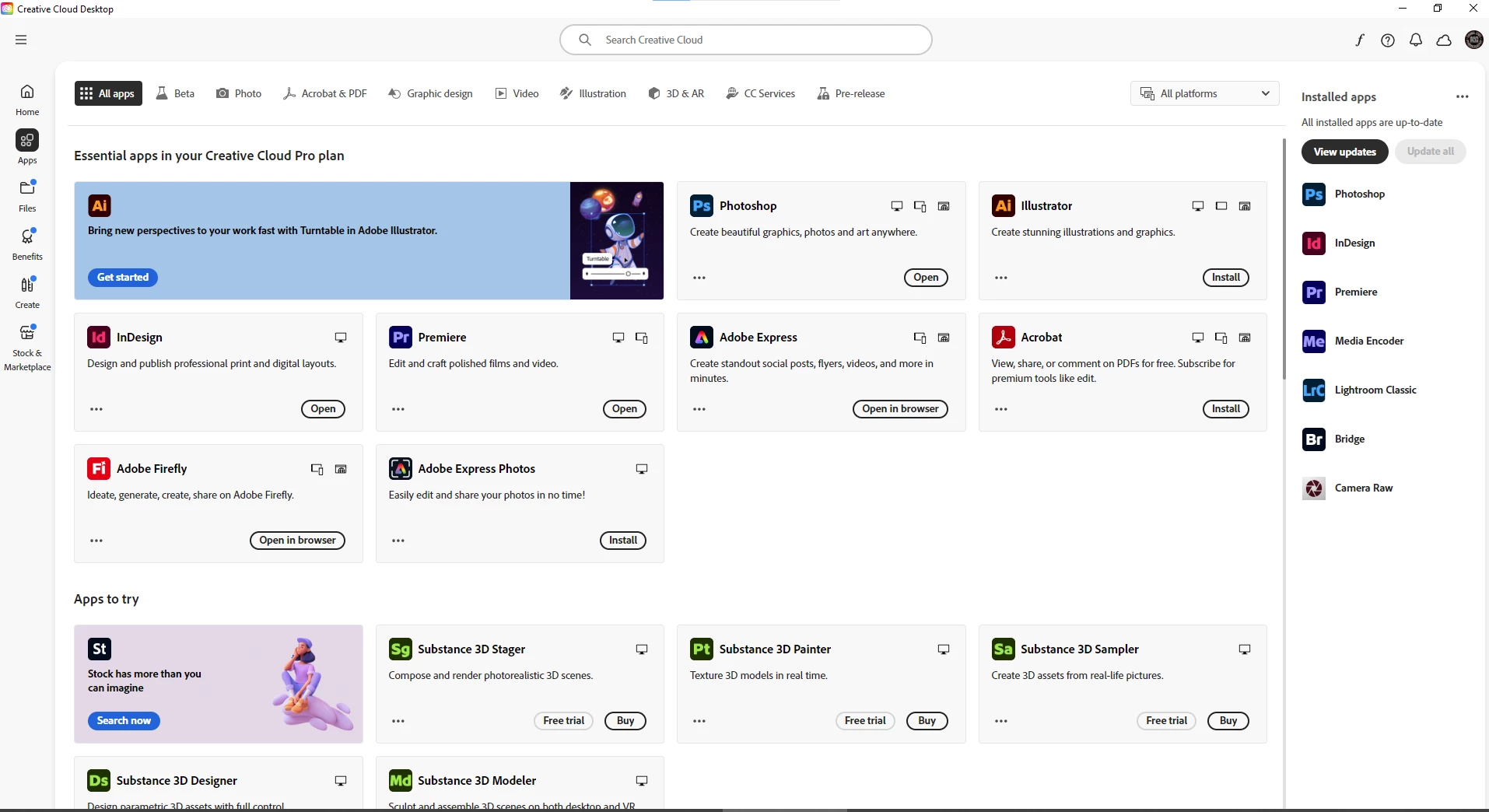The height and width of the screenshot is (812, 1489).
Task: Open more options on Acrobat card
Action: (1000, 409)
